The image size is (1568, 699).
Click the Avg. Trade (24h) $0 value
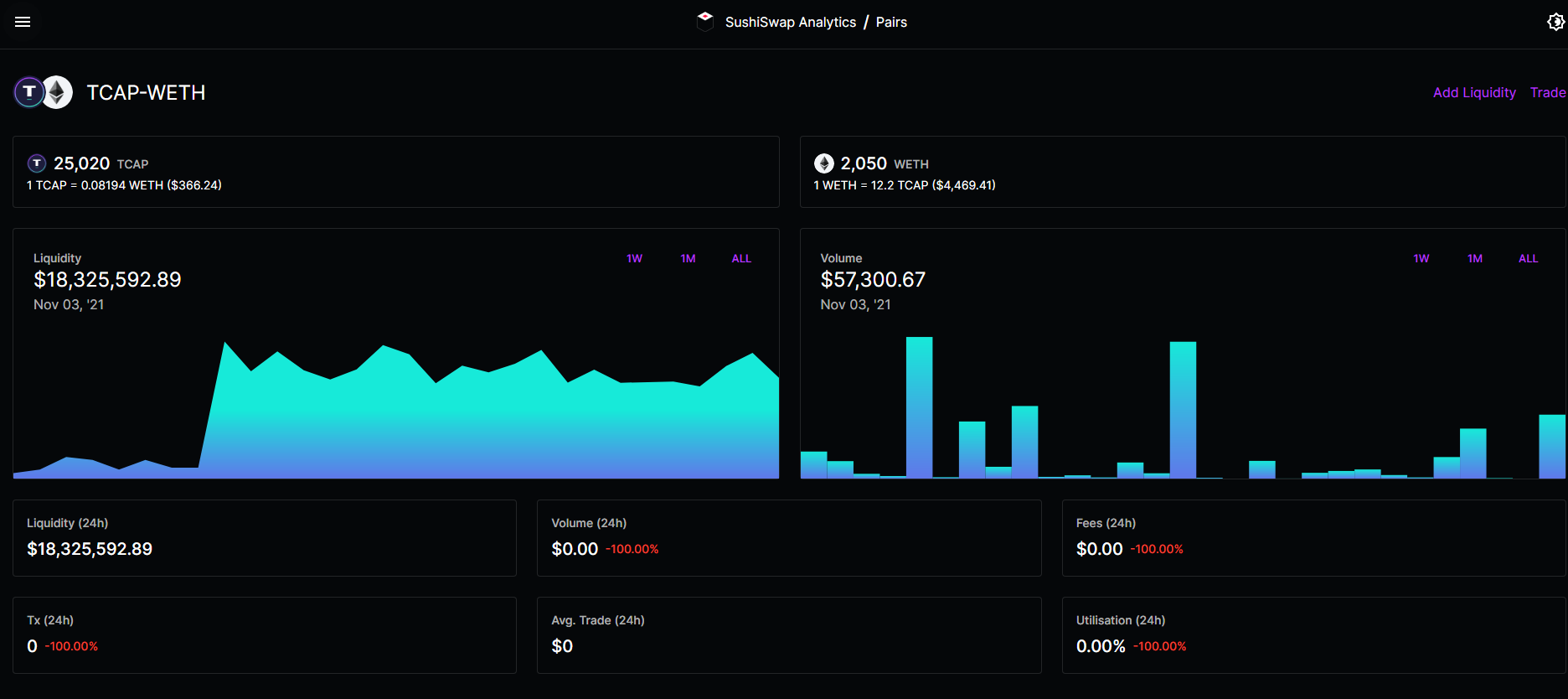(562, 646)
